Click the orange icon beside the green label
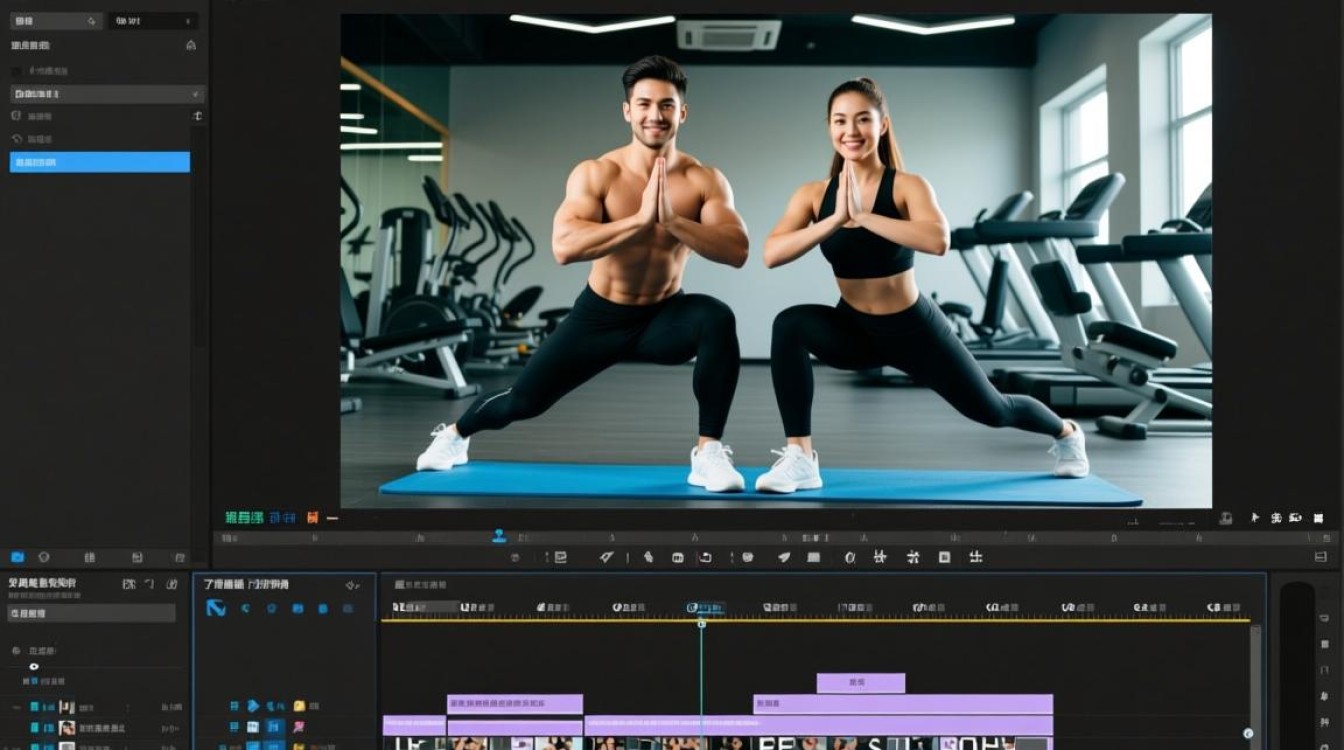Viewport: 1344px width, 750px height. tap(313, 518)
